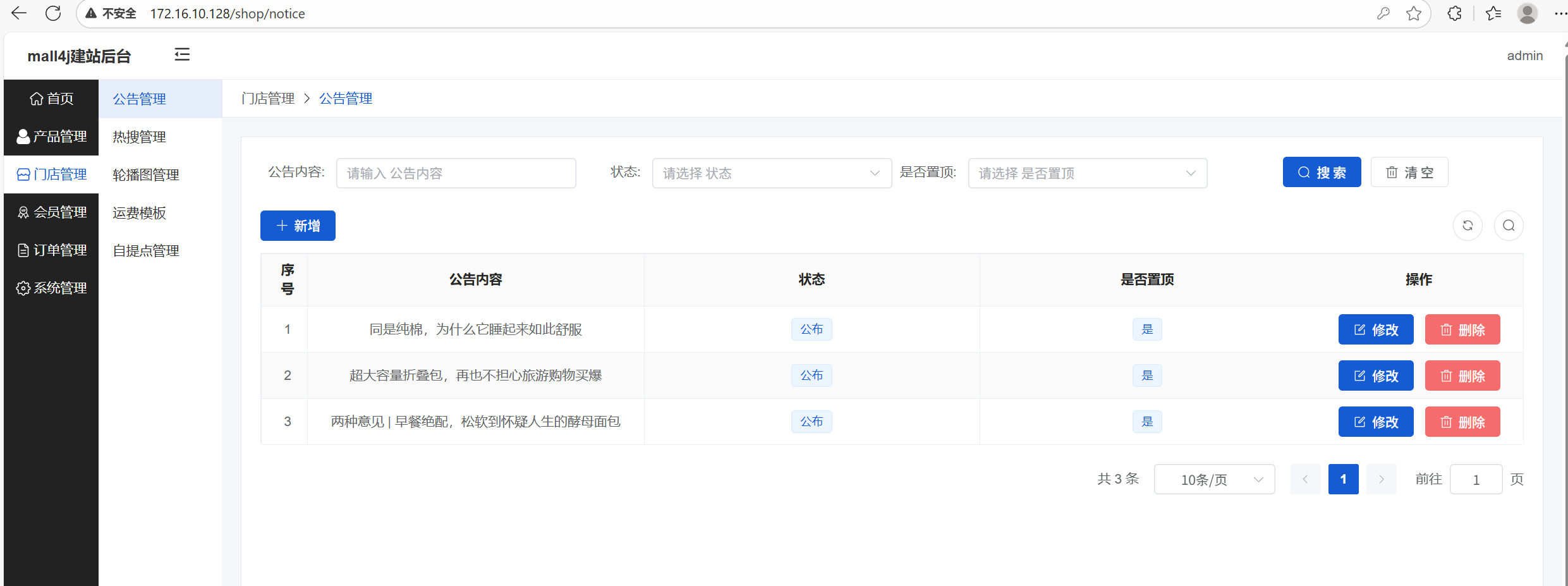The height and width of the screenshot is (586, 1568).
Task: Focus the 公告内容 text input field
Action: tap(456, 173)
